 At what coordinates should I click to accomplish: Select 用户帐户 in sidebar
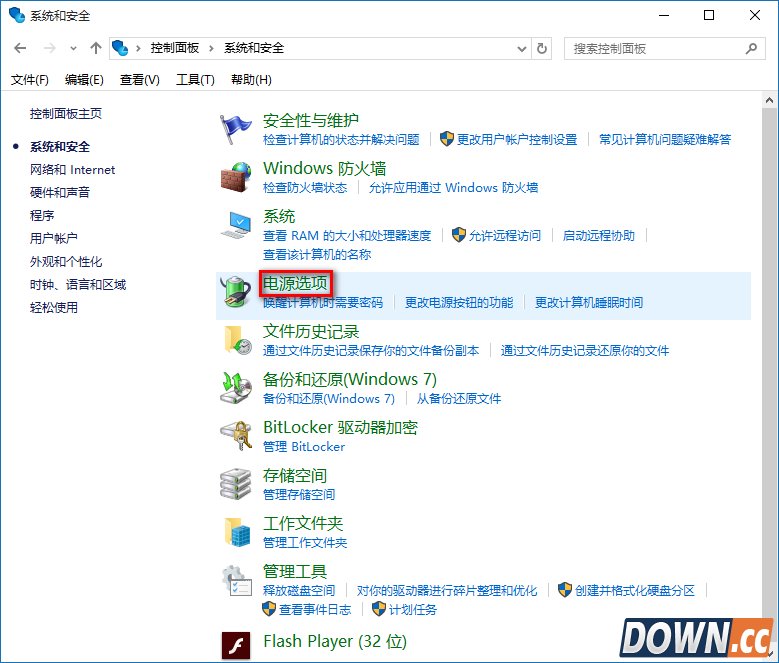coord(54,238)
